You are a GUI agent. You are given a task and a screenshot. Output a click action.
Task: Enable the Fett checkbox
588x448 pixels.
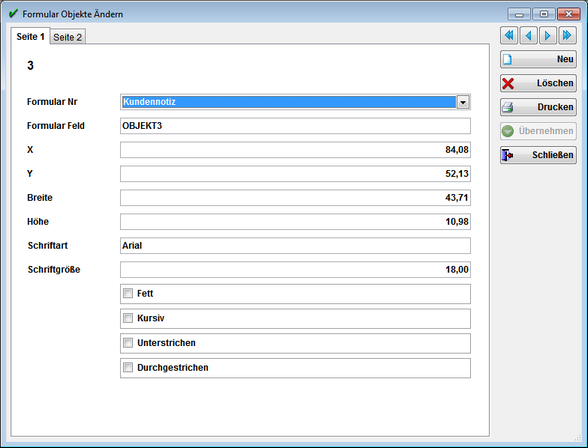pyautogui.click(x=128, y=293)
